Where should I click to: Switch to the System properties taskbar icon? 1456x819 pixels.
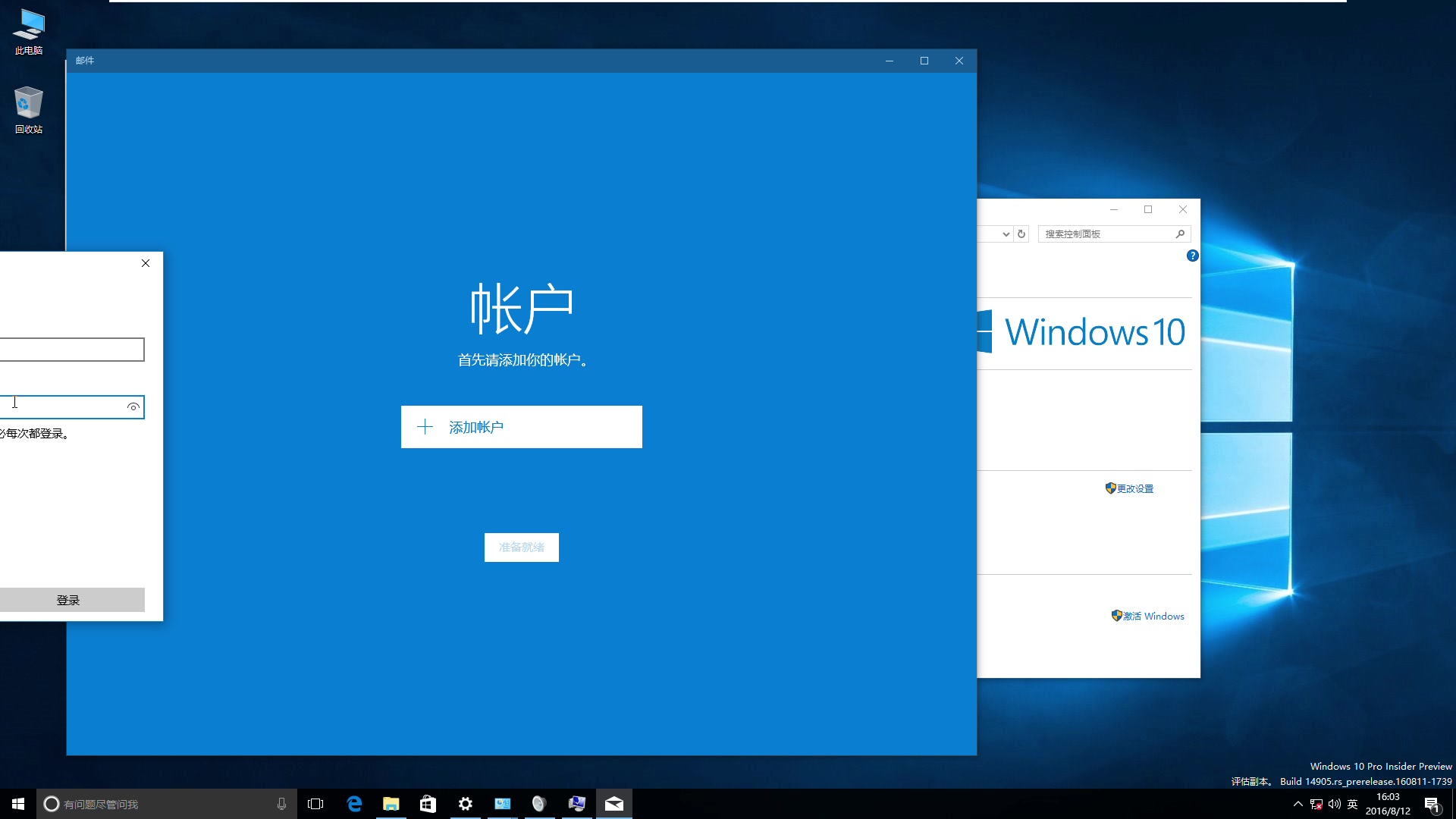[576, 804]
